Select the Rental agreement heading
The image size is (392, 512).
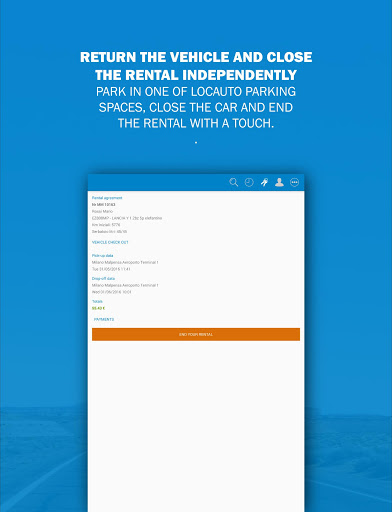[107, 198]
